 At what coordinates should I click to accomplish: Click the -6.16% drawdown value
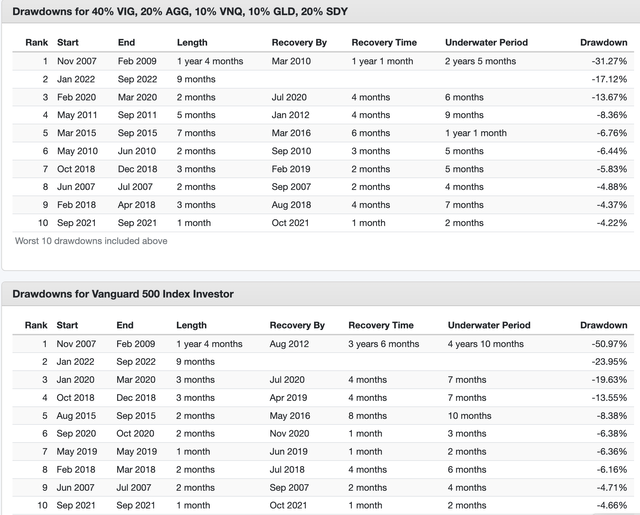tap(611, 470)
